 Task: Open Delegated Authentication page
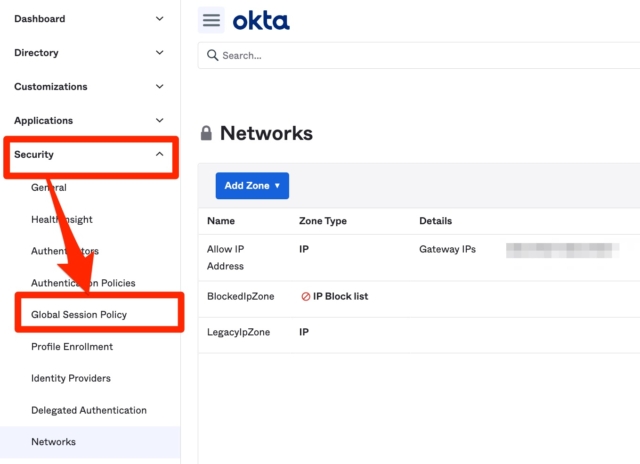coord(89,410)
